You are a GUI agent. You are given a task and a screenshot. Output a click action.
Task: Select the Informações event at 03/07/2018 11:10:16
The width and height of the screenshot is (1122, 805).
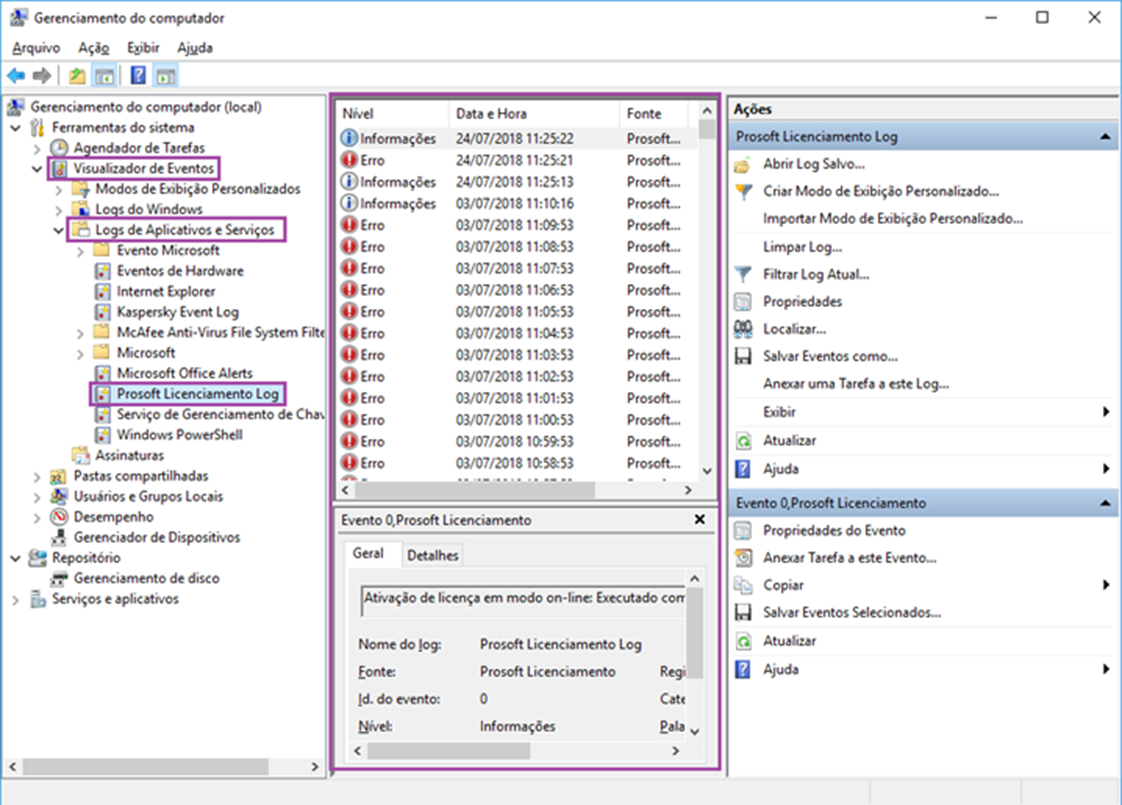pyautogui.click(x=517, y=204)
